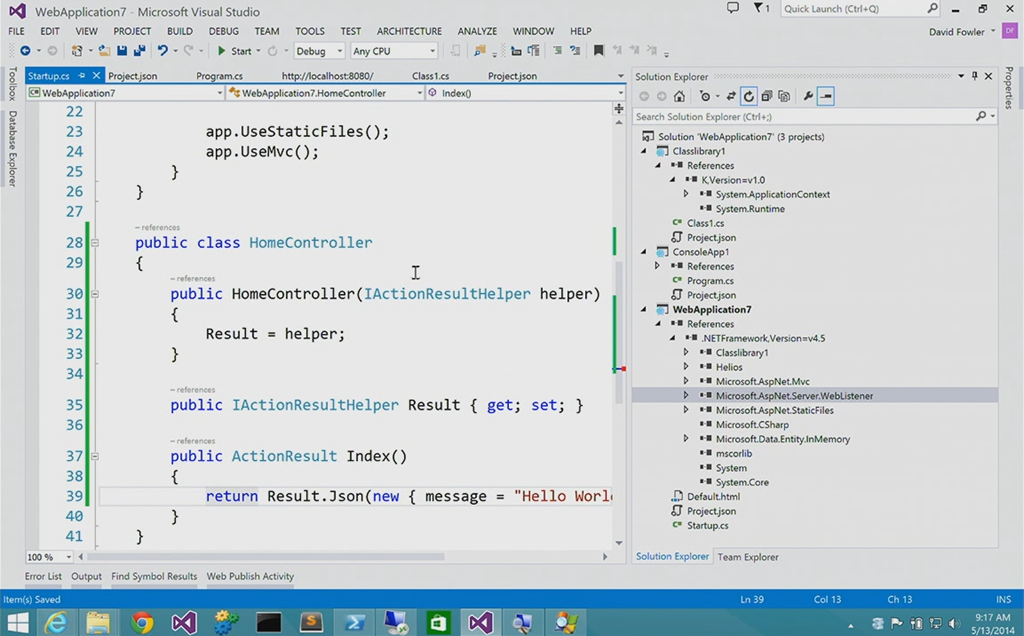Viewport: 1024px width, 636px height.
Task: Collapse the Index() method outline marker
Action: pos(95,456)
